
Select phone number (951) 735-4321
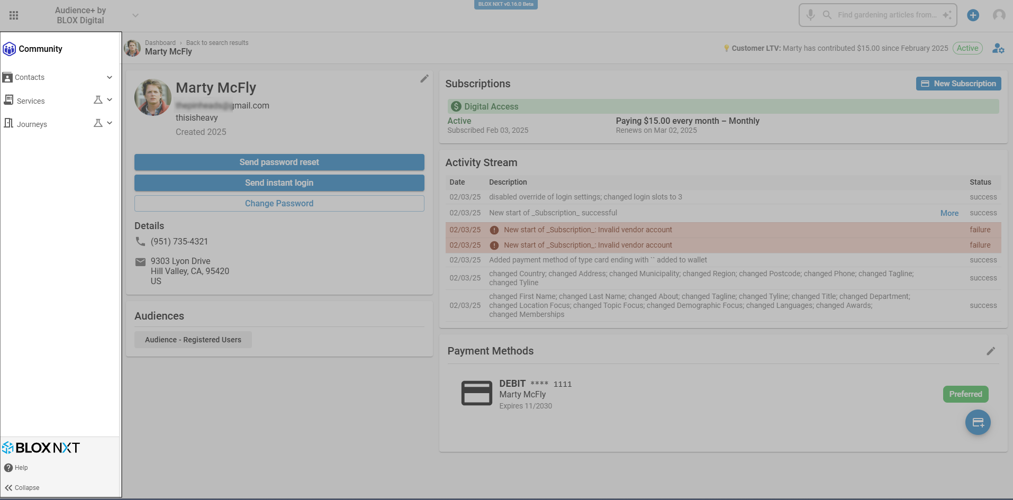(x=179, y=242)
